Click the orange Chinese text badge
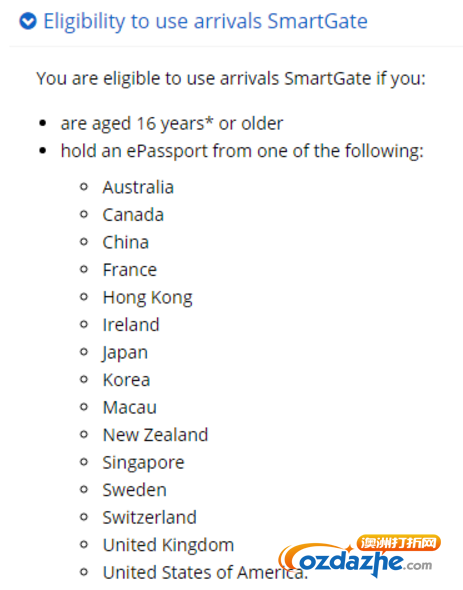This screenshot has width=463, height=590. [x=398, y=543]
